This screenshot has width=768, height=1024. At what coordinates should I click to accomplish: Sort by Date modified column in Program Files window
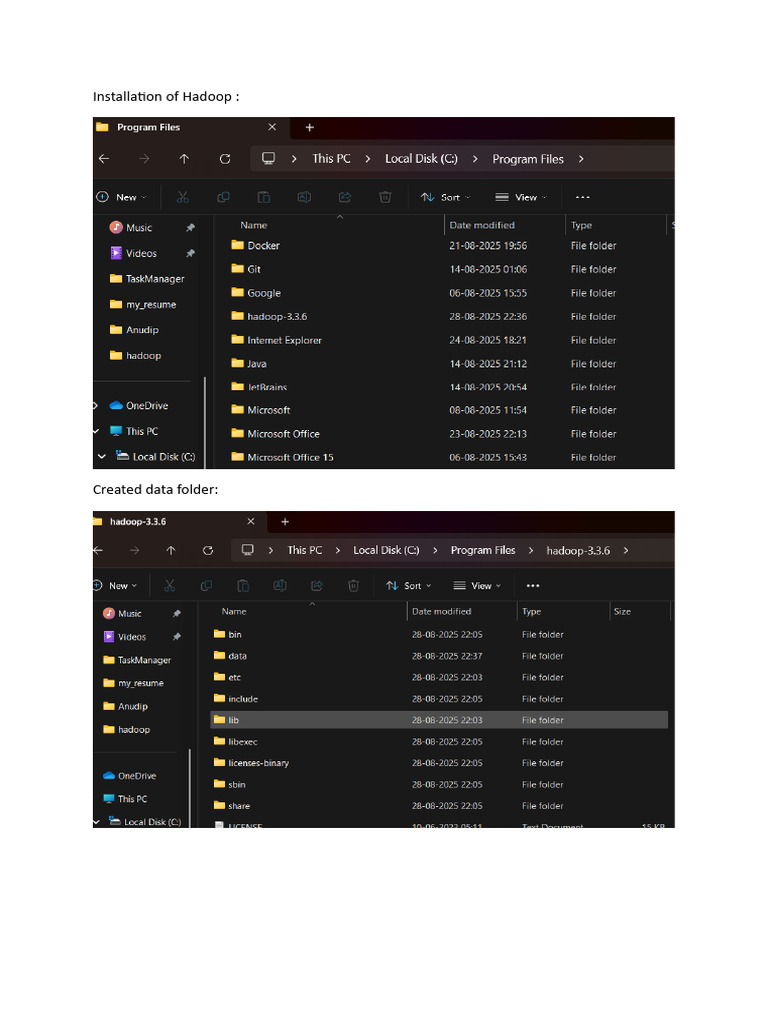(482, 225)
